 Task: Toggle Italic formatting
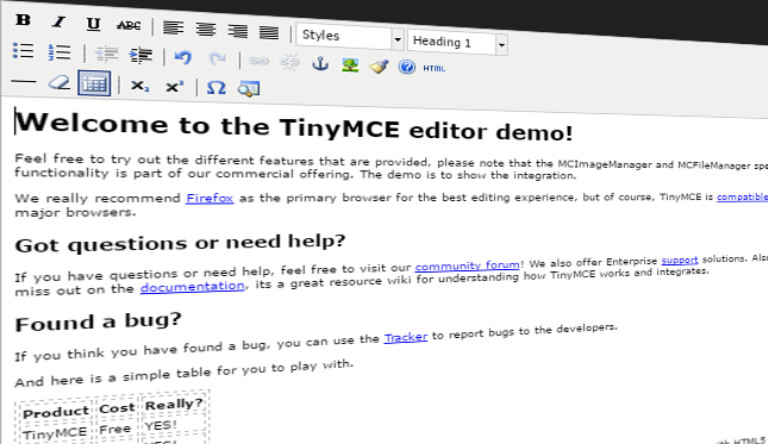pyautogui.click(x=58, y=22)
